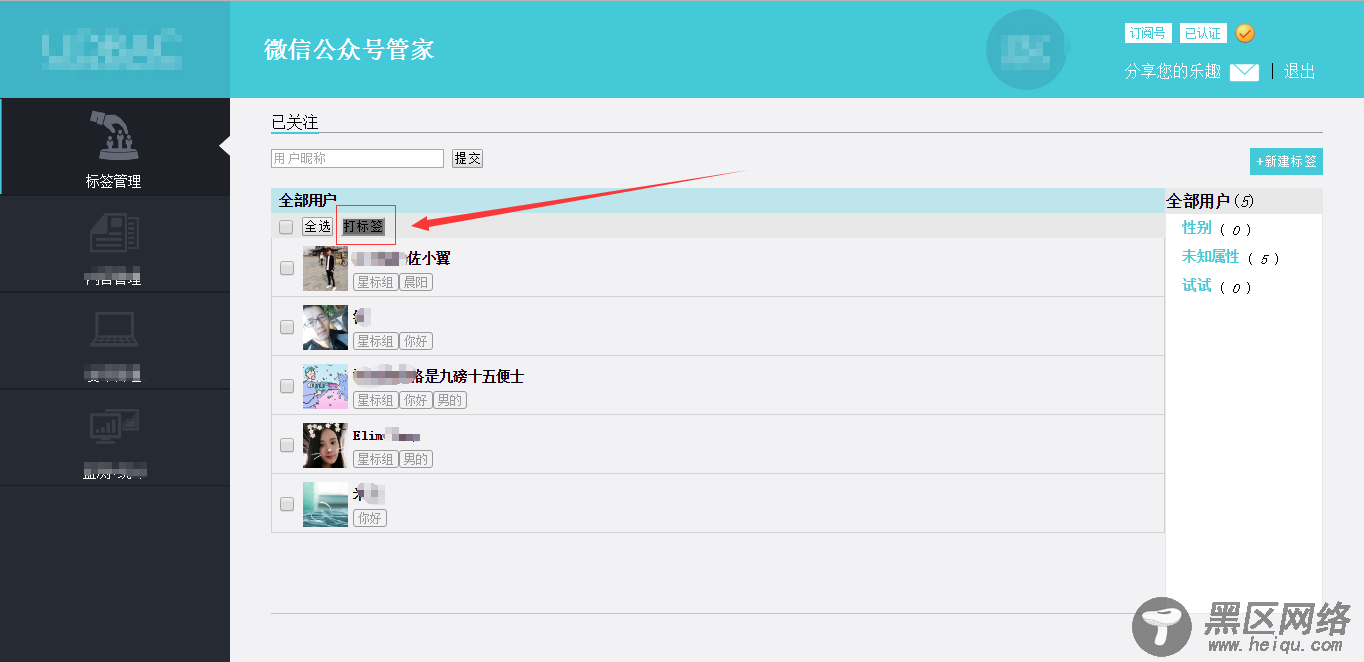Tick checkbox for the Elim user

(287, 445)
